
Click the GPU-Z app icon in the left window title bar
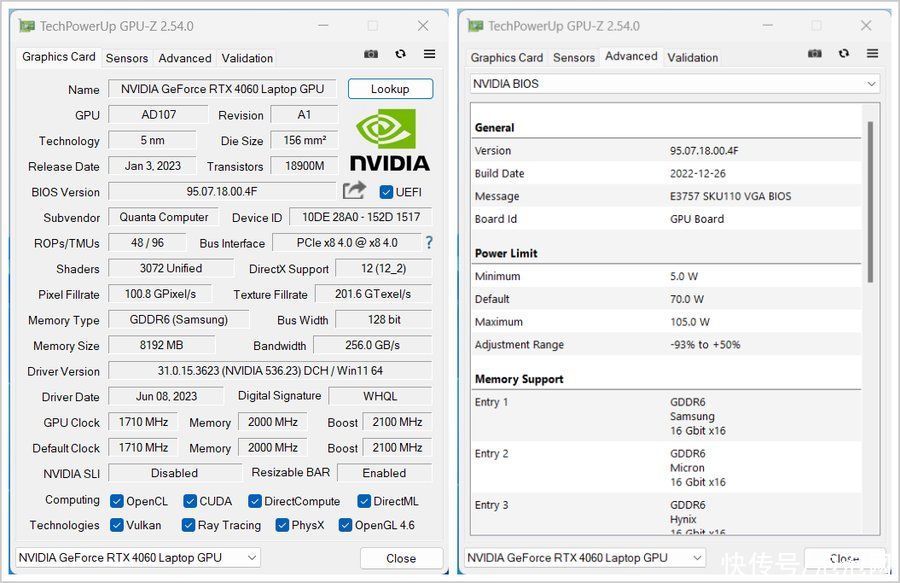26,26
